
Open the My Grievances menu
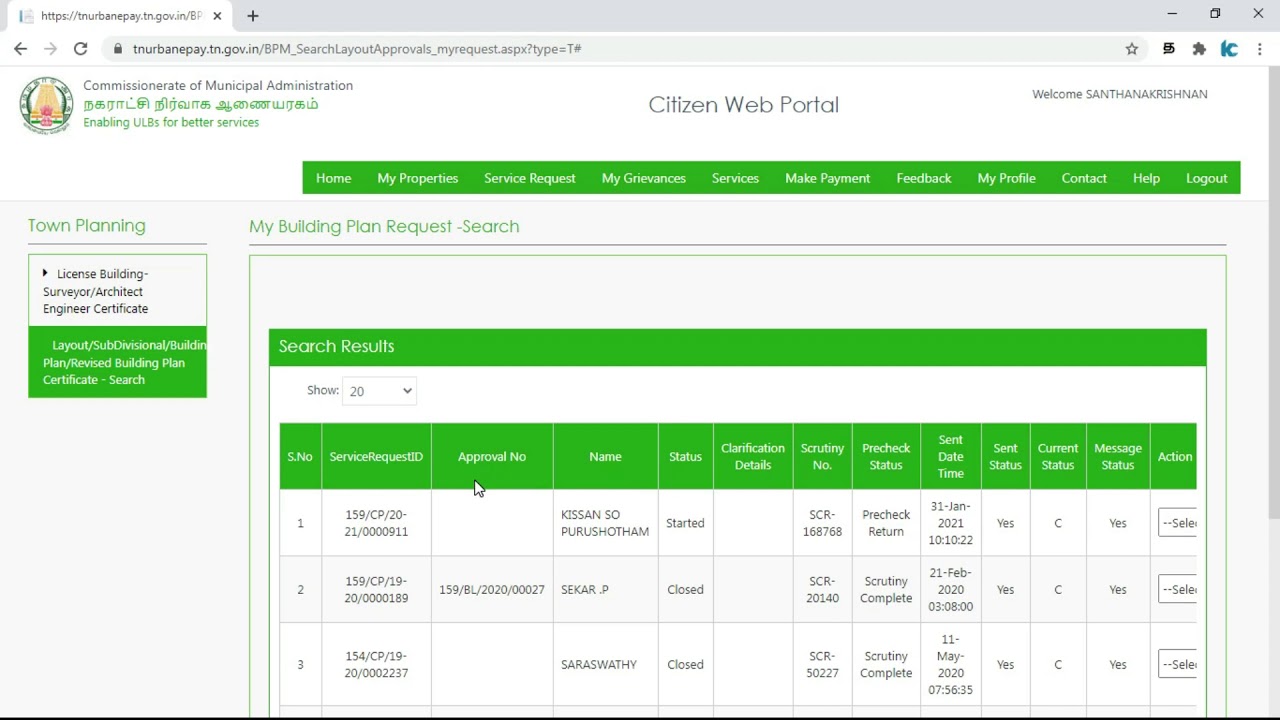(643, 178)
